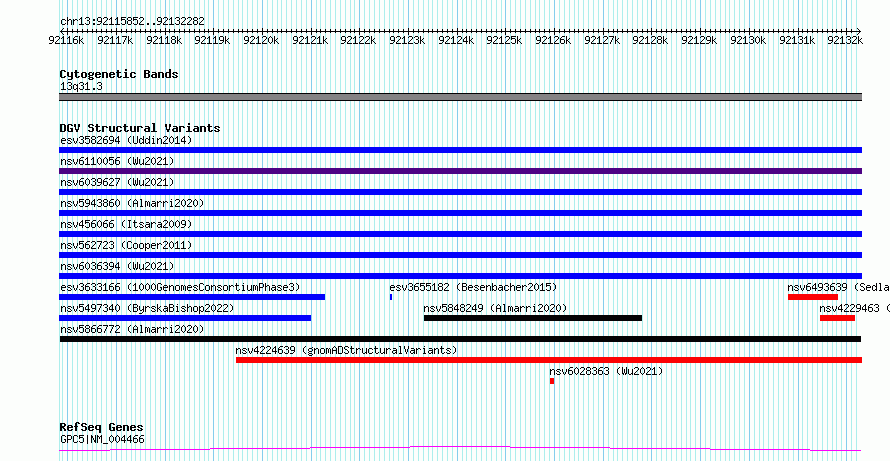Click the esv3582694 (Uddin2014) label

126,140
